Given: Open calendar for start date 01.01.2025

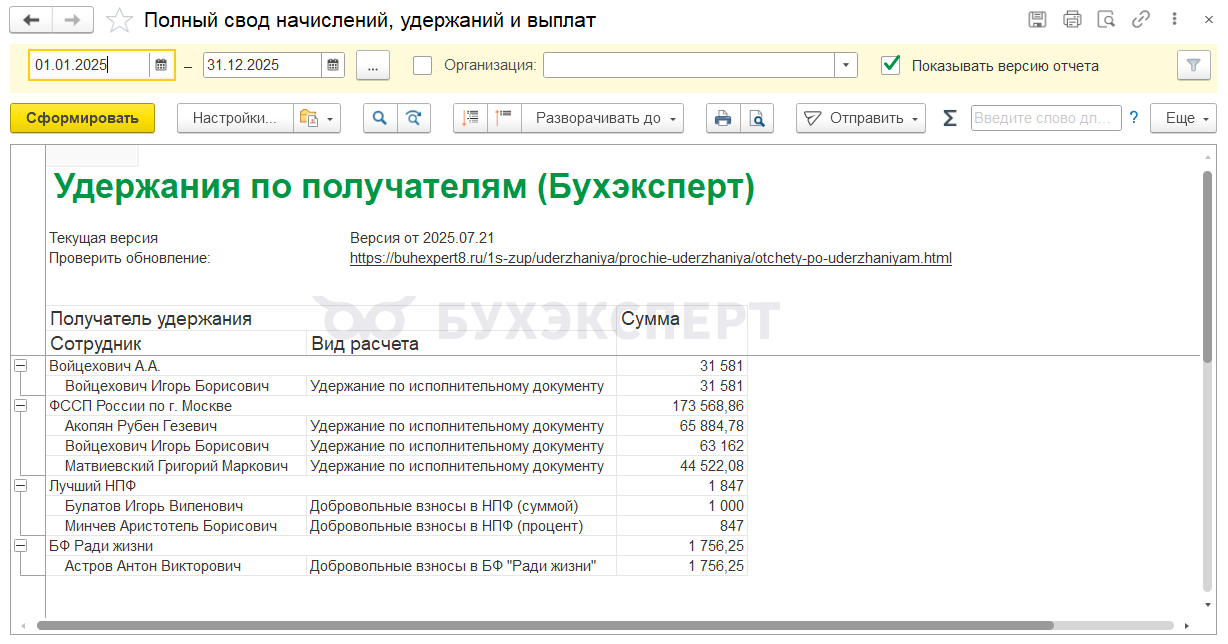Looking at the screenshot, I should point(161,65).
